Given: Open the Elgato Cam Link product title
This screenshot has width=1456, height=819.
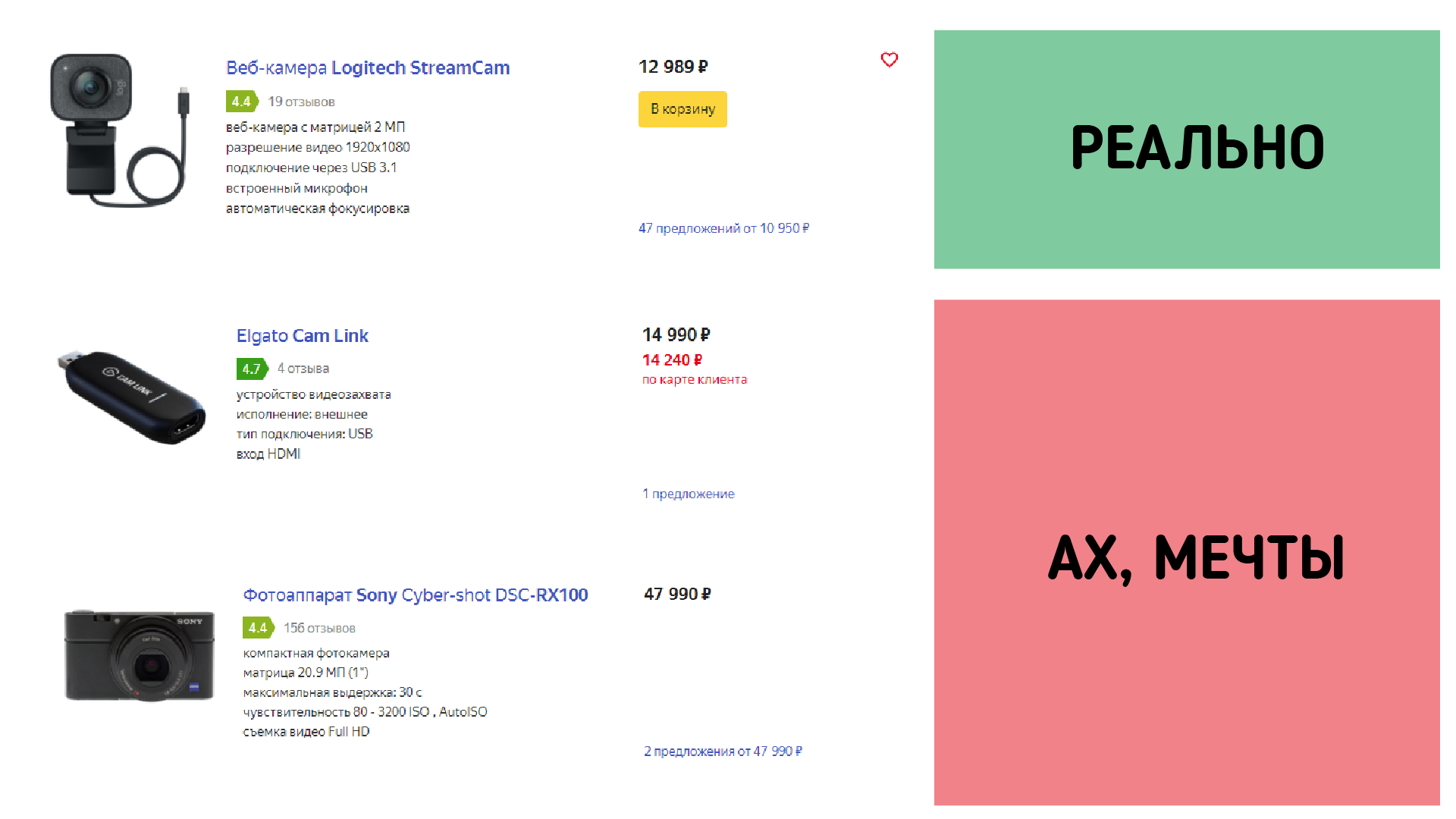Looking at the screenshot, I should click(303, 336).
